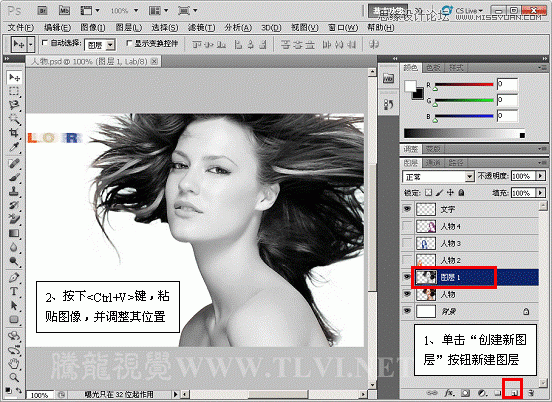Select the Type tool
552x402 pixels.
tap(14, 291)
